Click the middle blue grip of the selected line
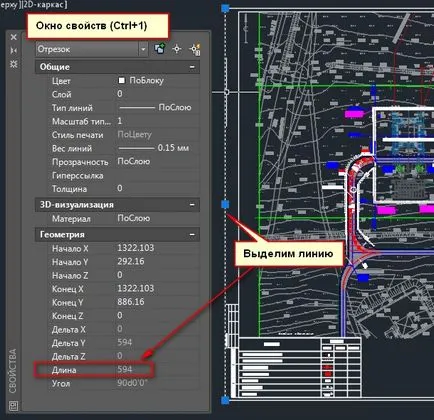This screenshot has height=420, width=434. 225,204
